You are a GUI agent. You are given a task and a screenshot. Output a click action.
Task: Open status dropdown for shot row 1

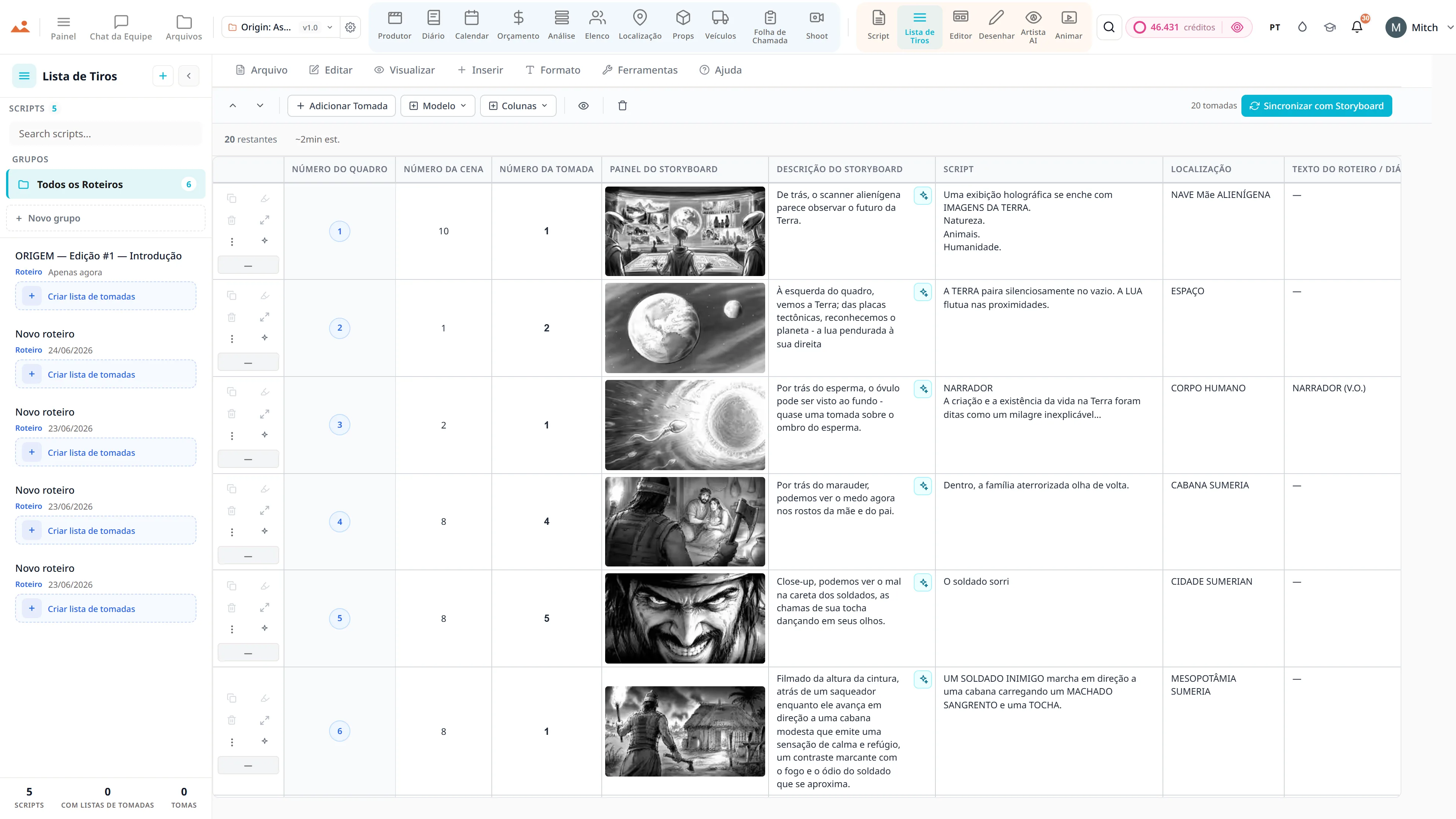click(248, 265)
